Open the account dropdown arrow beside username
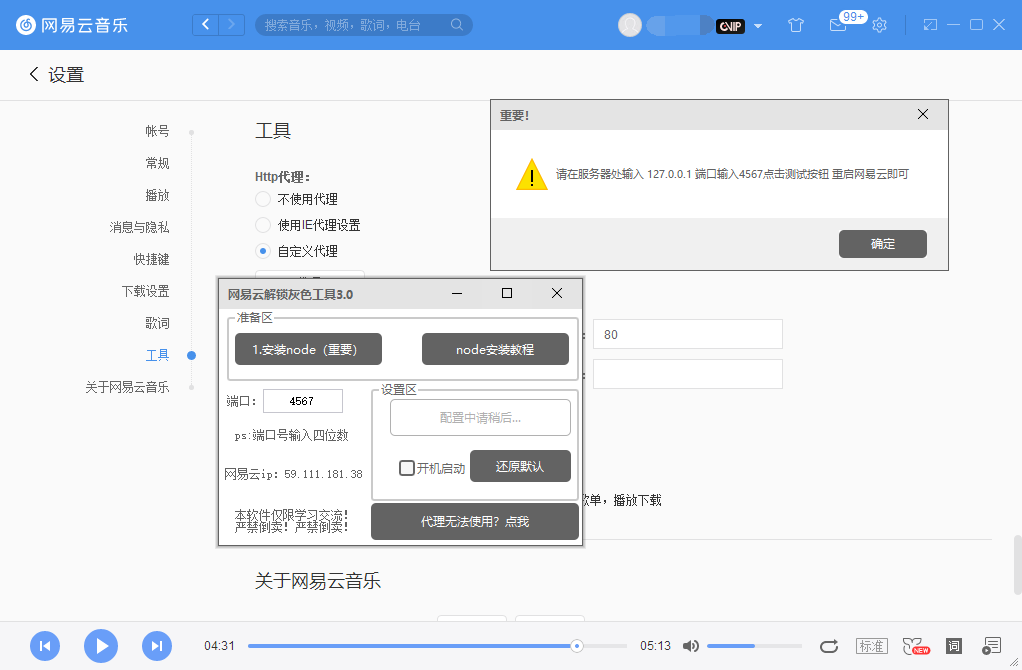 coord(757,26)
